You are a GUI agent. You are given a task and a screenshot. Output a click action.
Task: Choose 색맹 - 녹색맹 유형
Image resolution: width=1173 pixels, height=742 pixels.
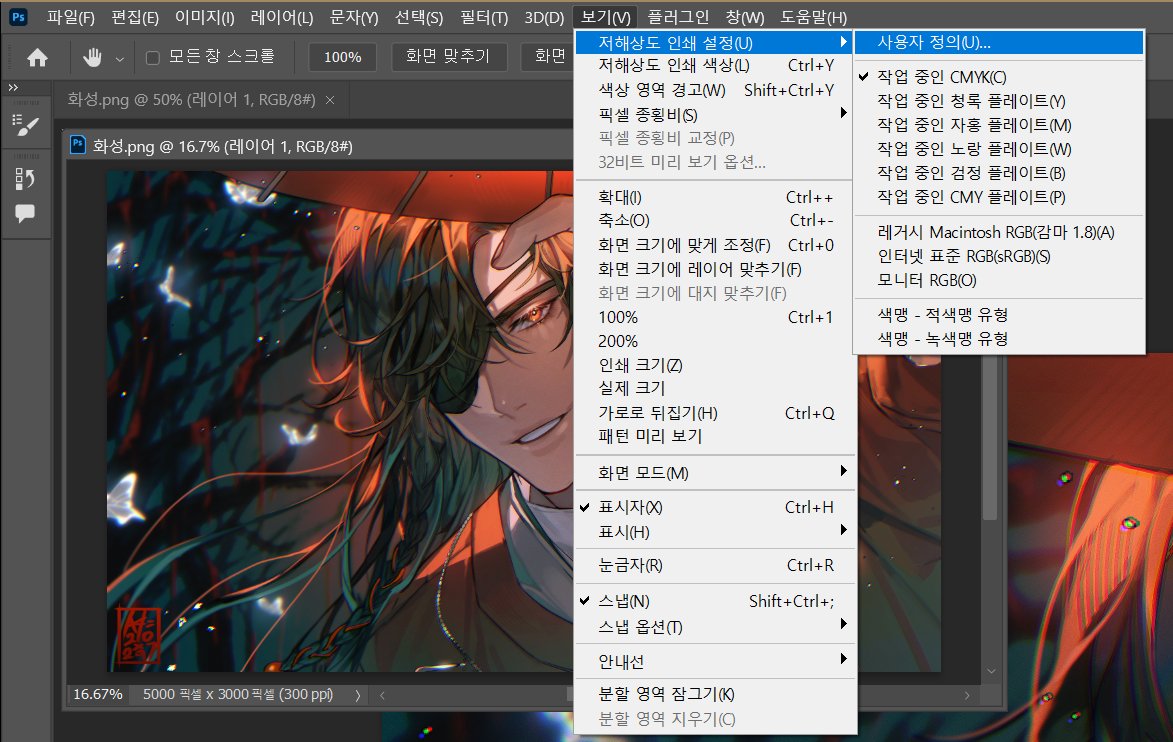point(999,338)
